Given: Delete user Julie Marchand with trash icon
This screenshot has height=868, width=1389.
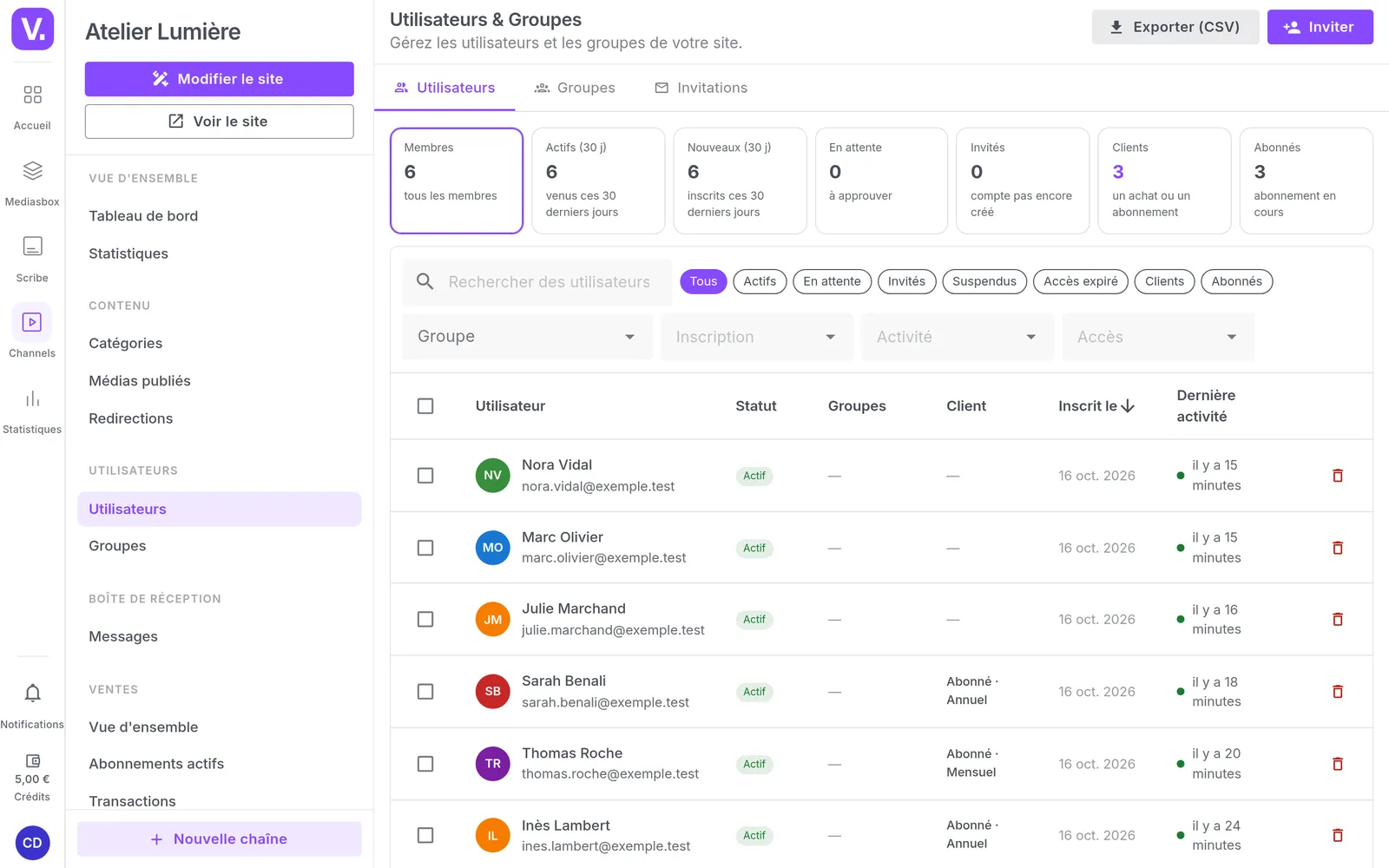Looking at the screenshot, I should click(x=1338, y=620).
